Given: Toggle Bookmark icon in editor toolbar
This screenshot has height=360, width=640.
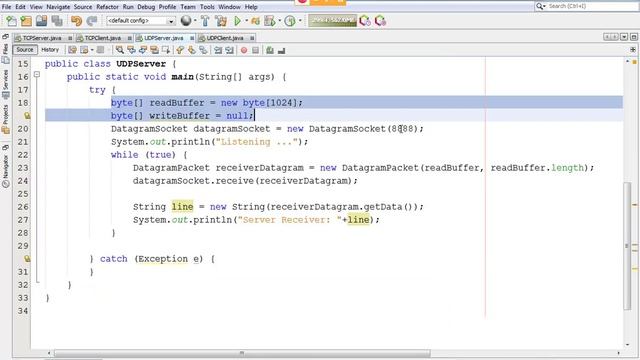Looking at the screenshot, I should 203,50.
